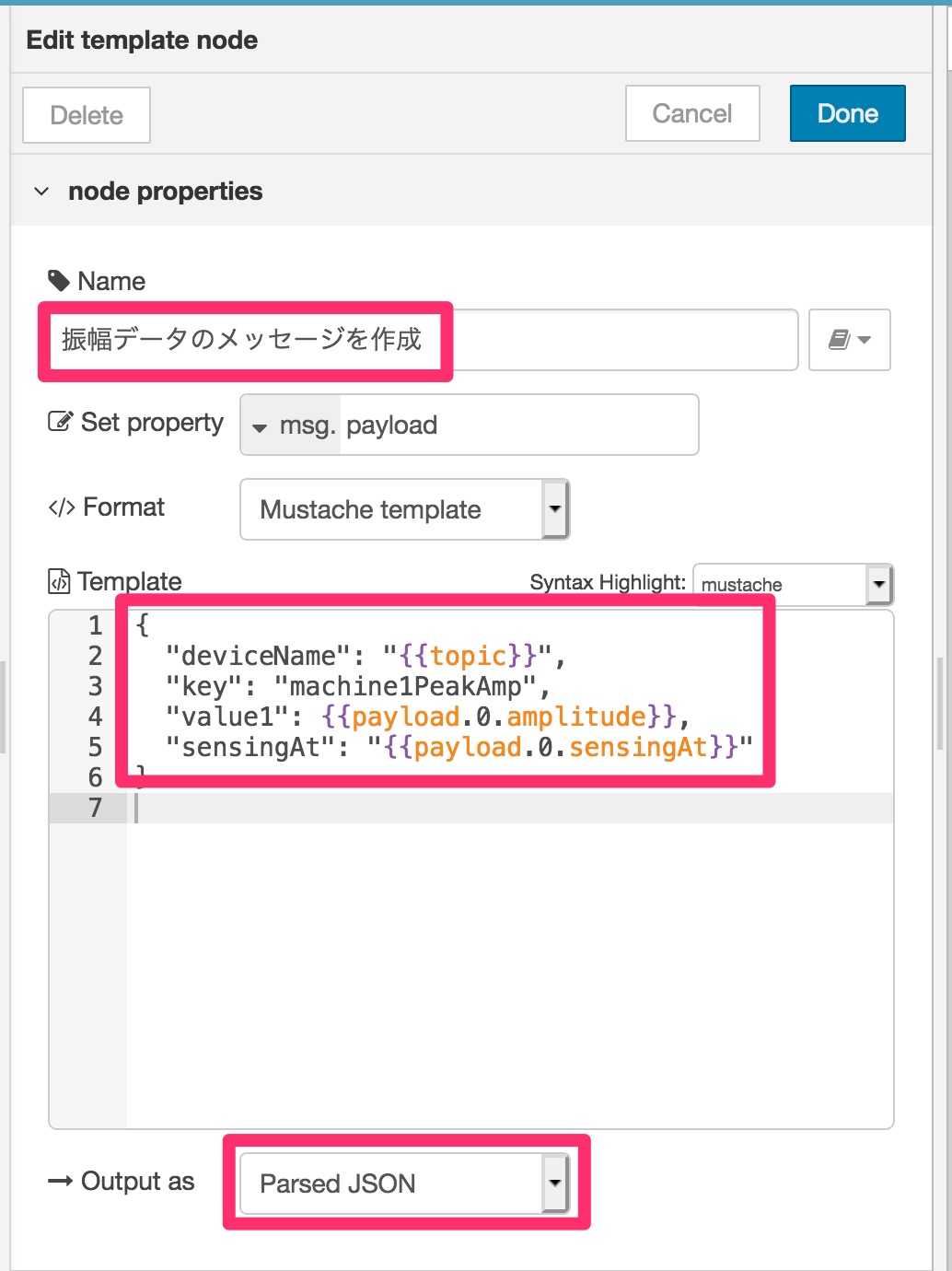Open the book icon dropdown beside Name field
The width and height of the screenshot is (952, 1271).
849,340
